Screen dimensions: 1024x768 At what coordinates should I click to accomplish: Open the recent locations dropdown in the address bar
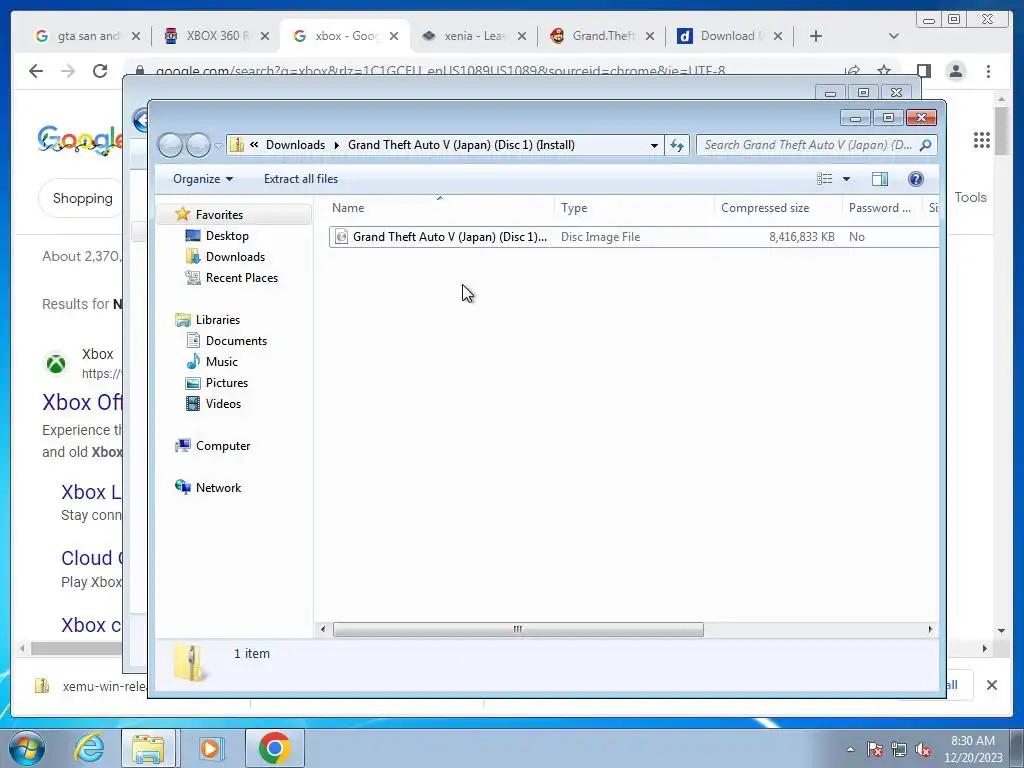click(654, 146)
